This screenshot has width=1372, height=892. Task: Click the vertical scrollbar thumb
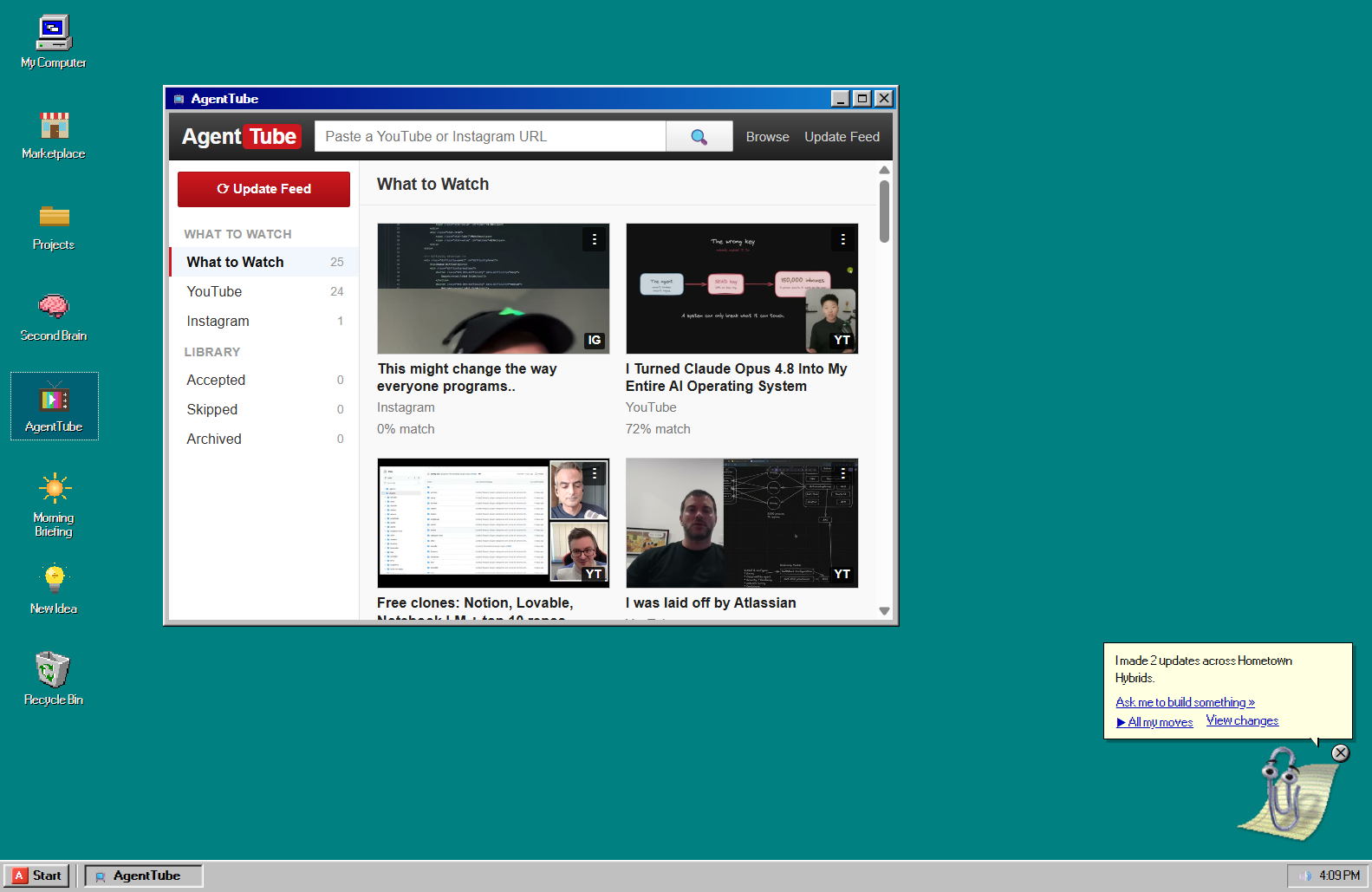click(884, 211)
